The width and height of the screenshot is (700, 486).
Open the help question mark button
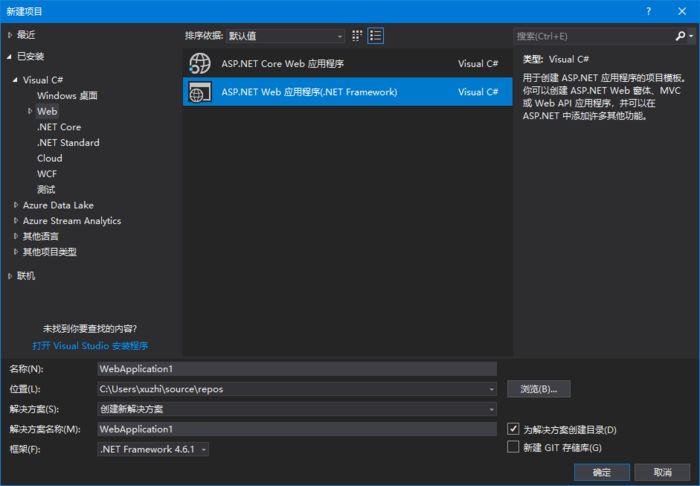(x=648, y=11)
